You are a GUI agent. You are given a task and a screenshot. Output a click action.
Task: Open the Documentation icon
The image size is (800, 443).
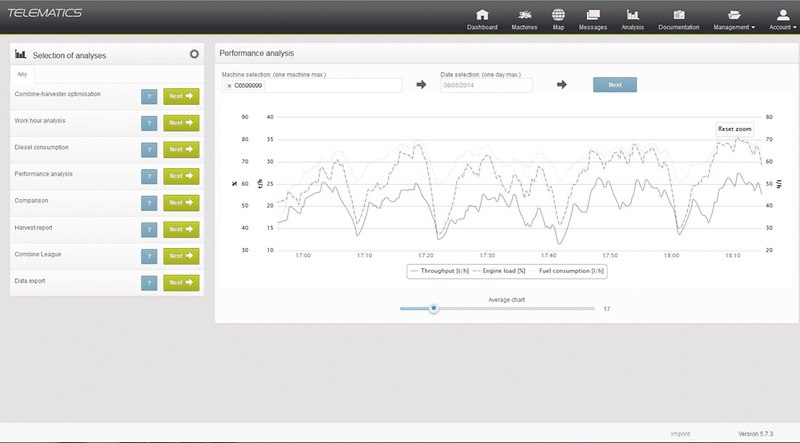point(678,15)
